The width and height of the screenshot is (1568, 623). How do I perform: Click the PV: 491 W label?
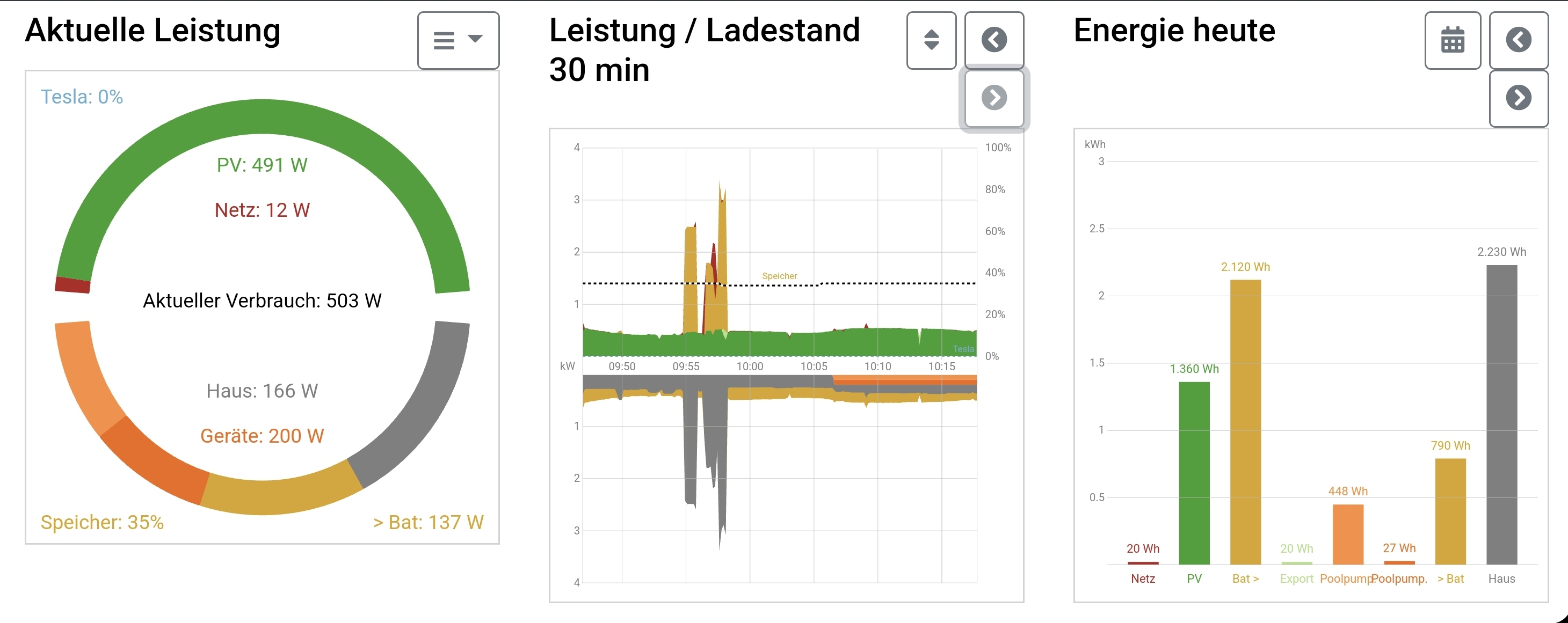click(x=262, y=165)
